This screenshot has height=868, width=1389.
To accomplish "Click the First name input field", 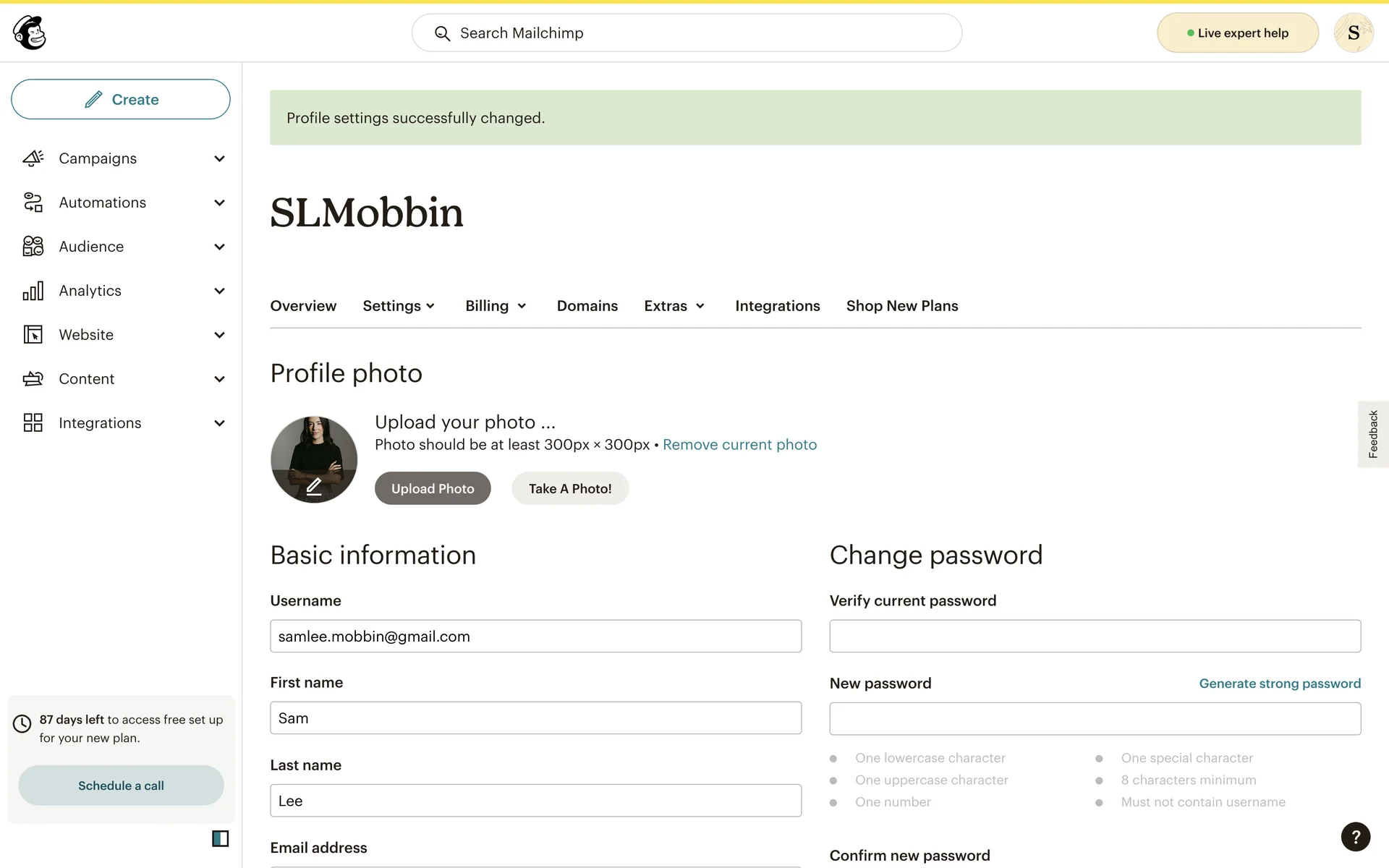I will coord(535,718).
